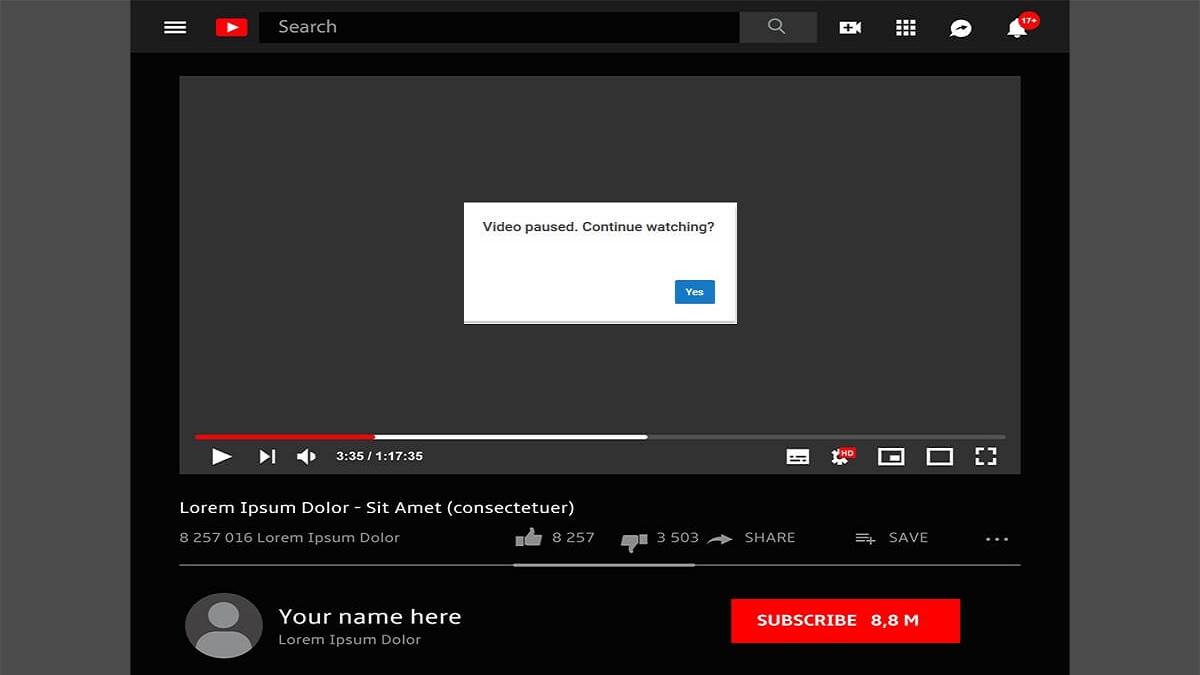Click the Search input field
The image size is (1200, 675).
[499, 27]
